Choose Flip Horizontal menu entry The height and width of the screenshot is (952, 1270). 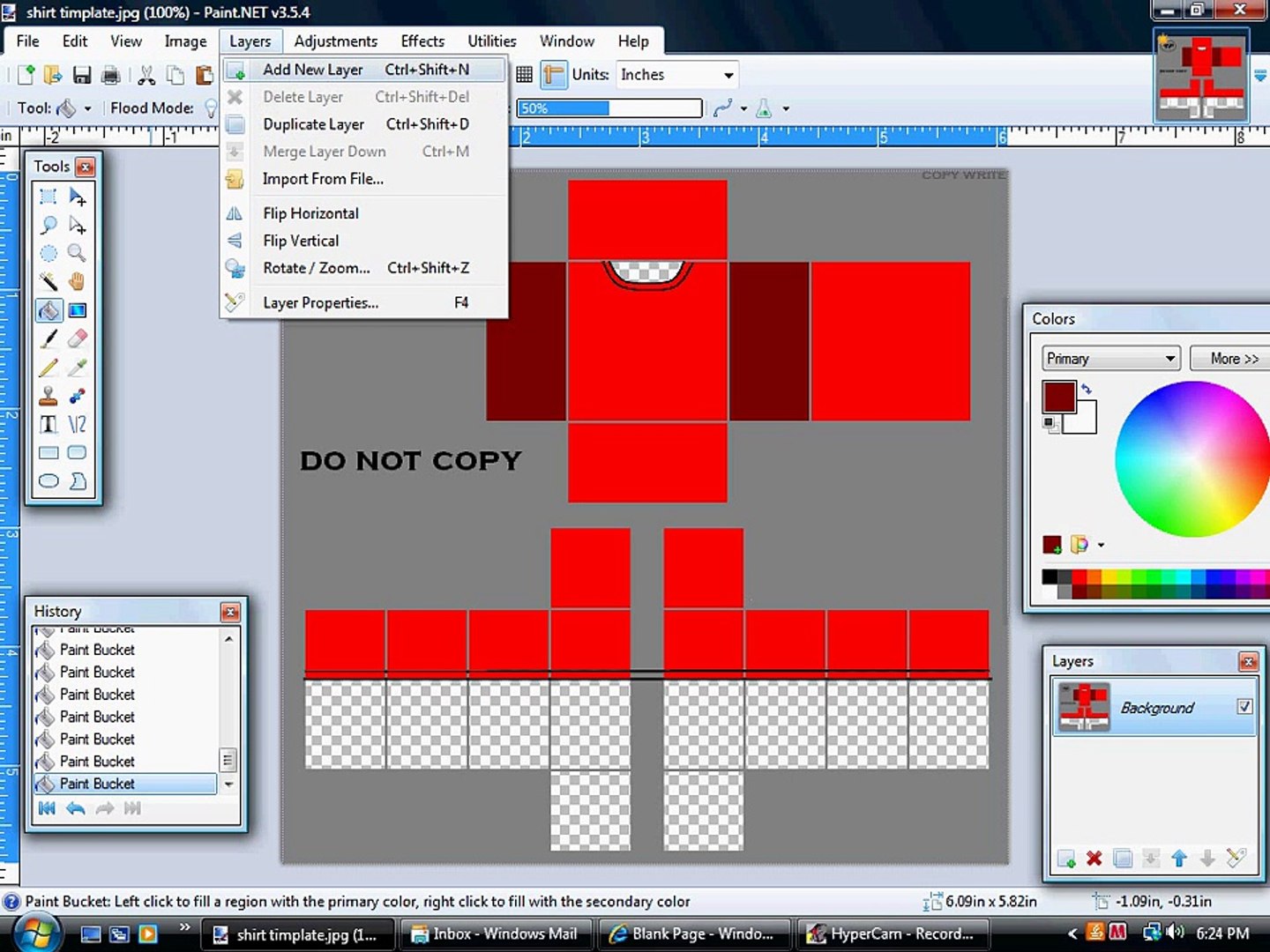coord(364,213)
